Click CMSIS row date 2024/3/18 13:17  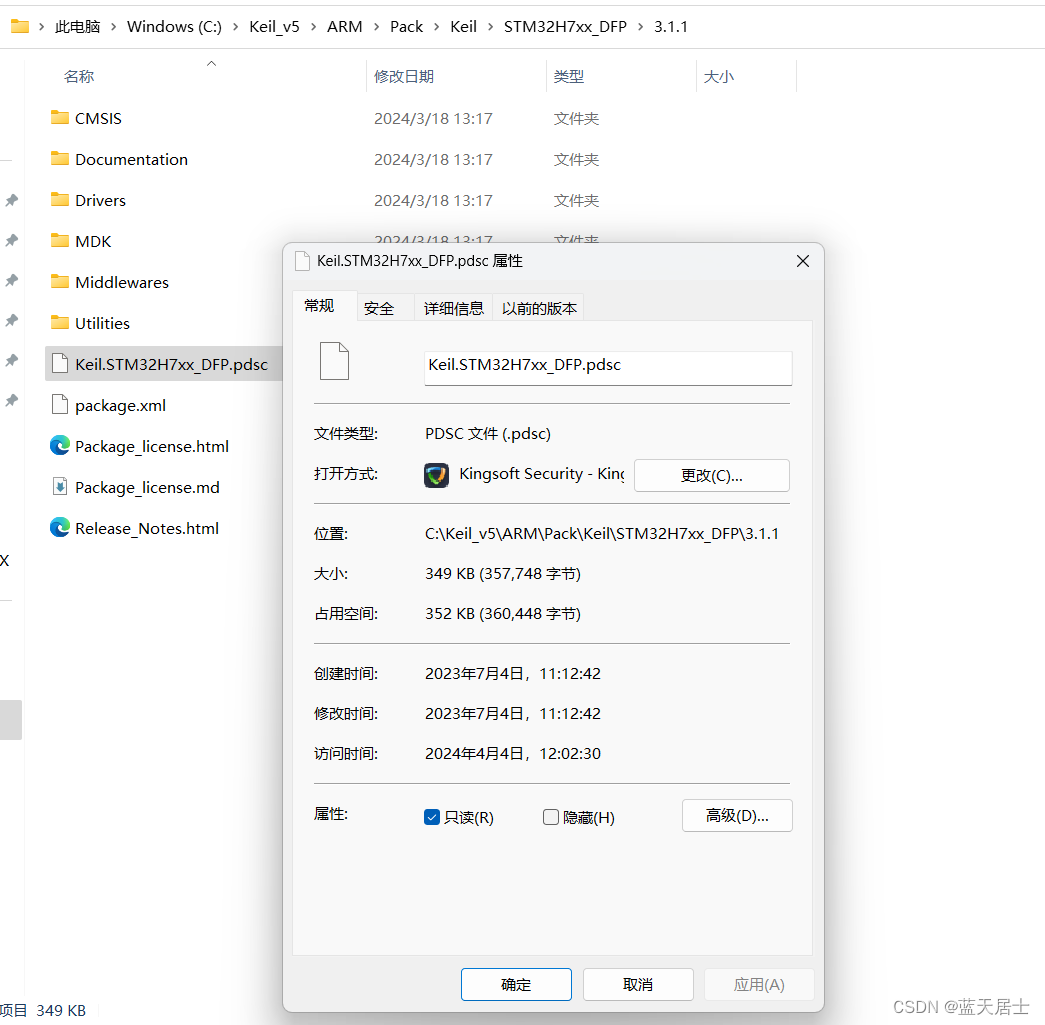[433, 119]
